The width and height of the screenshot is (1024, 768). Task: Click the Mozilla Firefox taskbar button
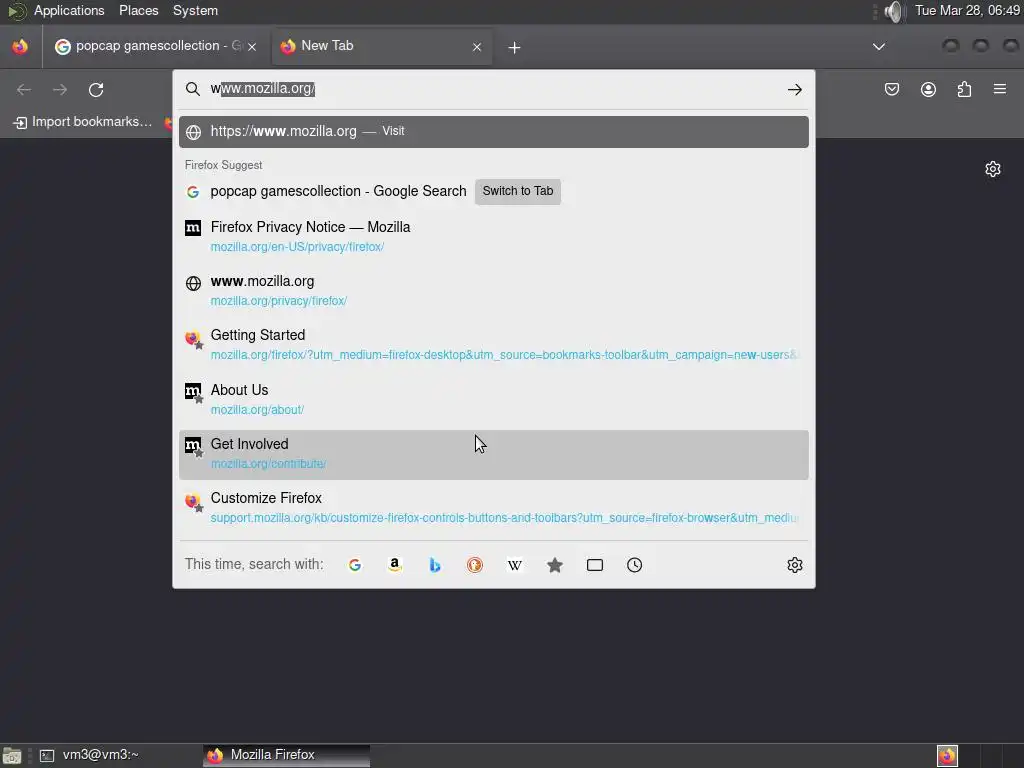tap(286, 755)
